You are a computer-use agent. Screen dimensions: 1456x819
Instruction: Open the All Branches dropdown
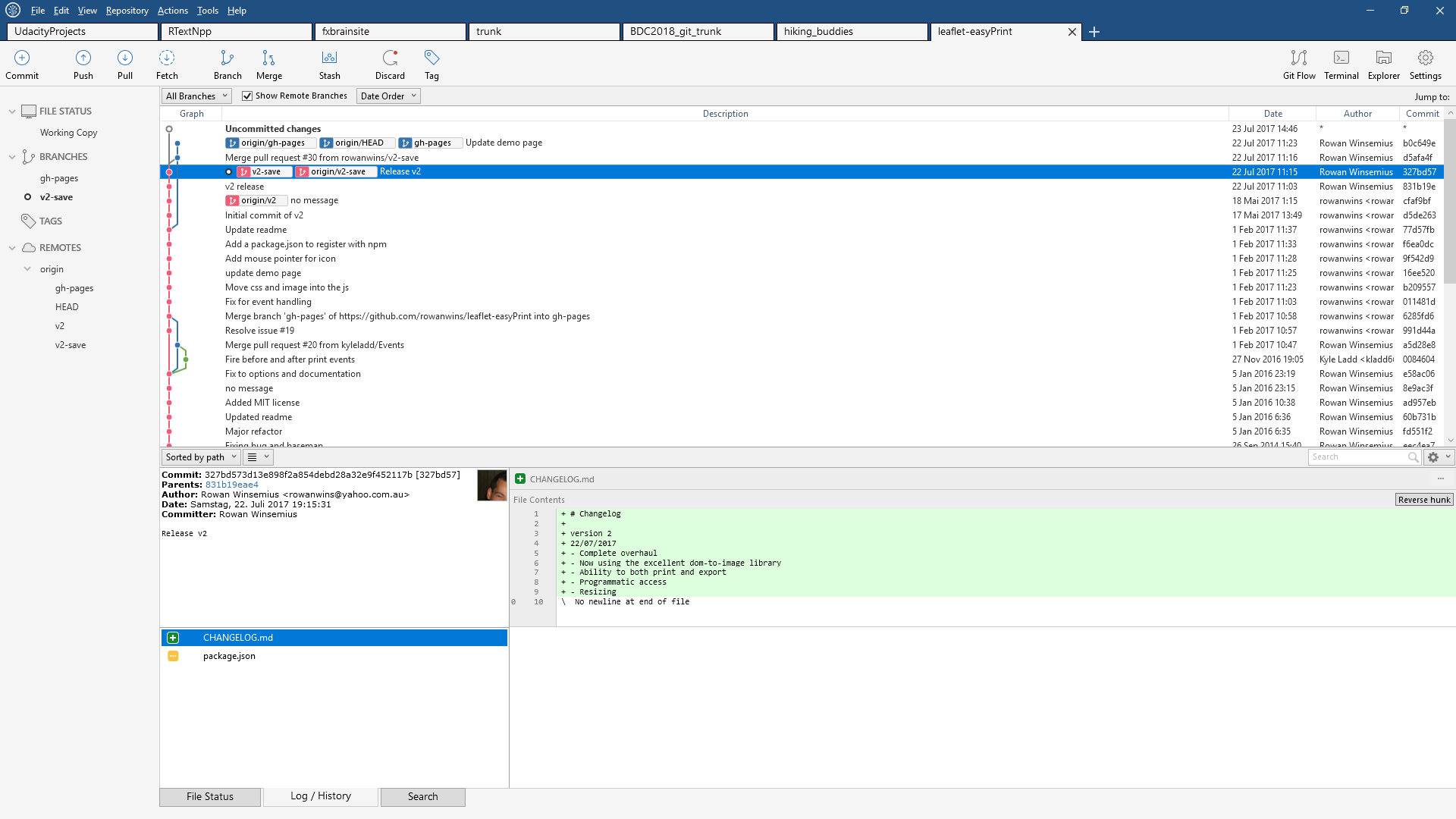click(195, 96)
